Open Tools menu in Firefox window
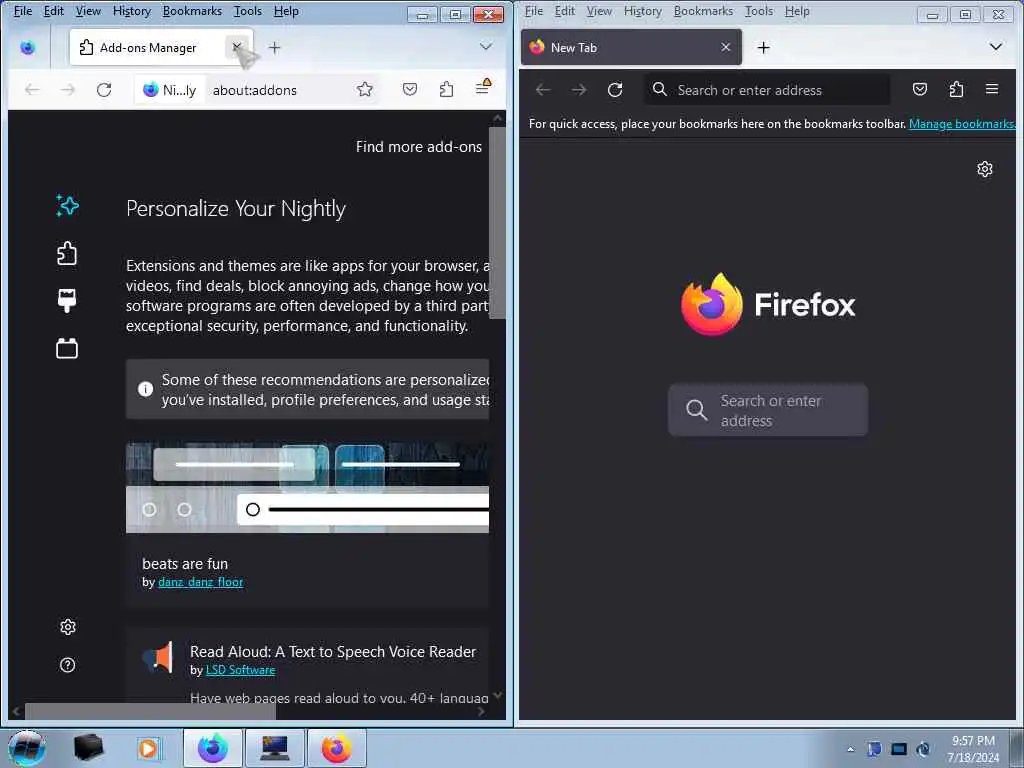 [759, 11]
